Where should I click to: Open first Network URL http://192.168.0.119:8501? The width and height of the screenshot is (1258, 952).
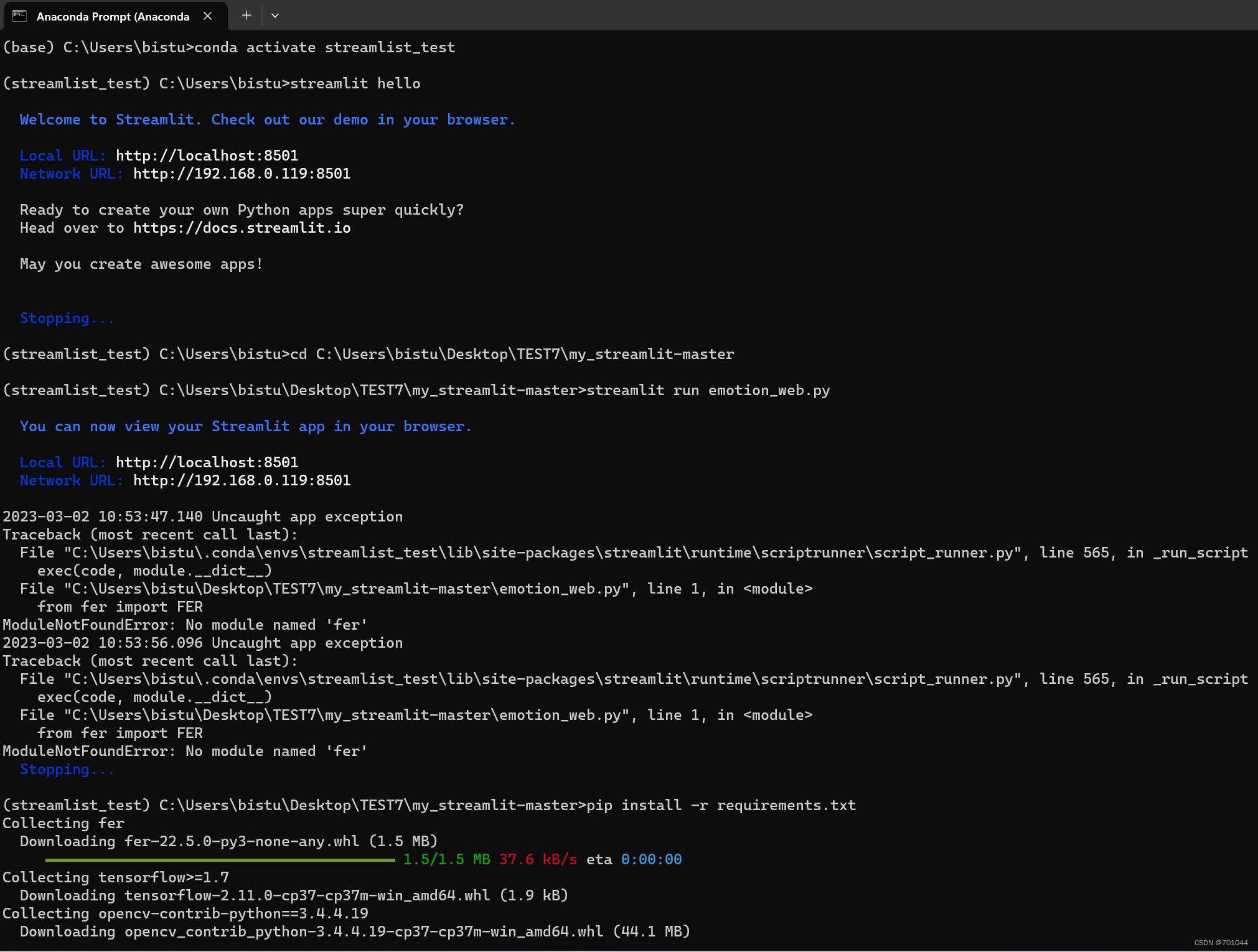tap(242, 174)
